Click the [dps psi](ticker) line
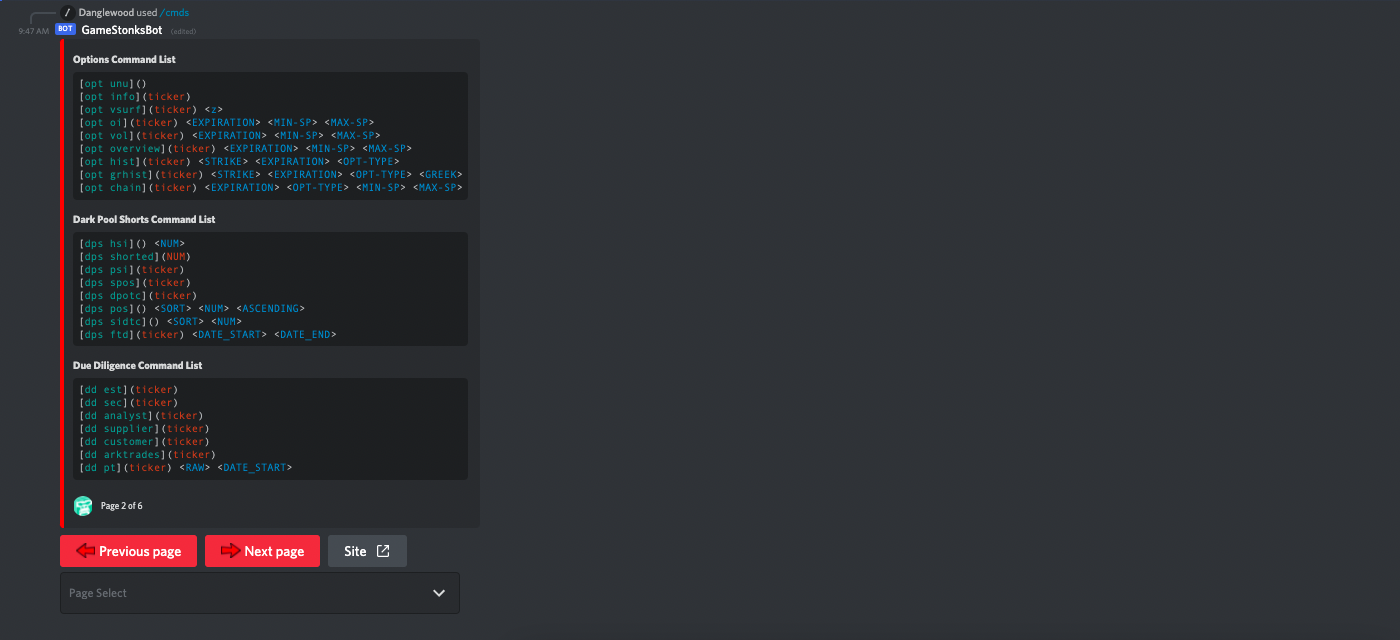 132,270
